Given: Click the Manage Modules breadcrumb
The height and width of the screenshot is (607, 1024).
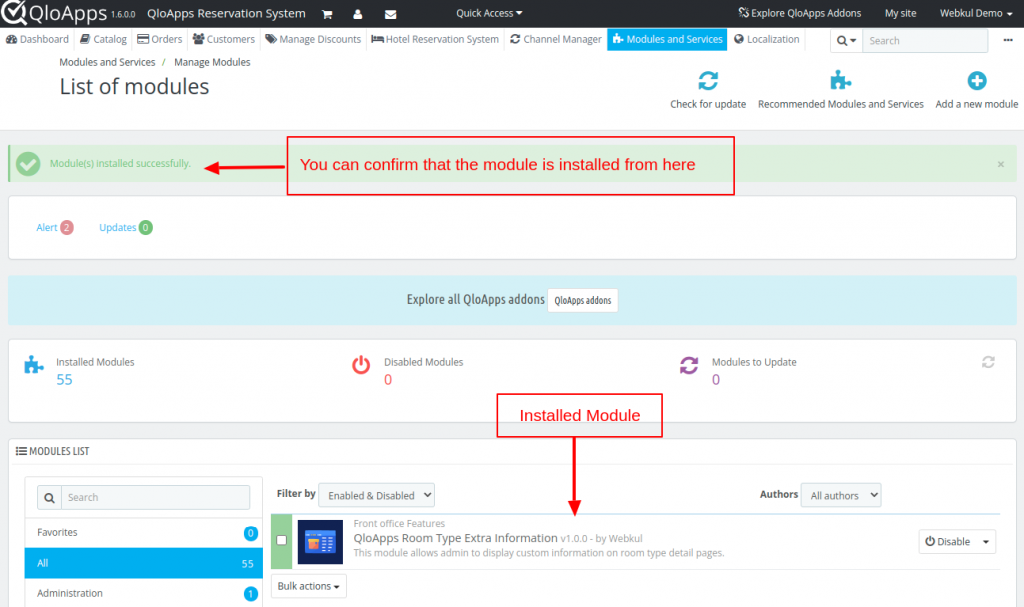Looking at the screenshot, I should tap(212, 62).
